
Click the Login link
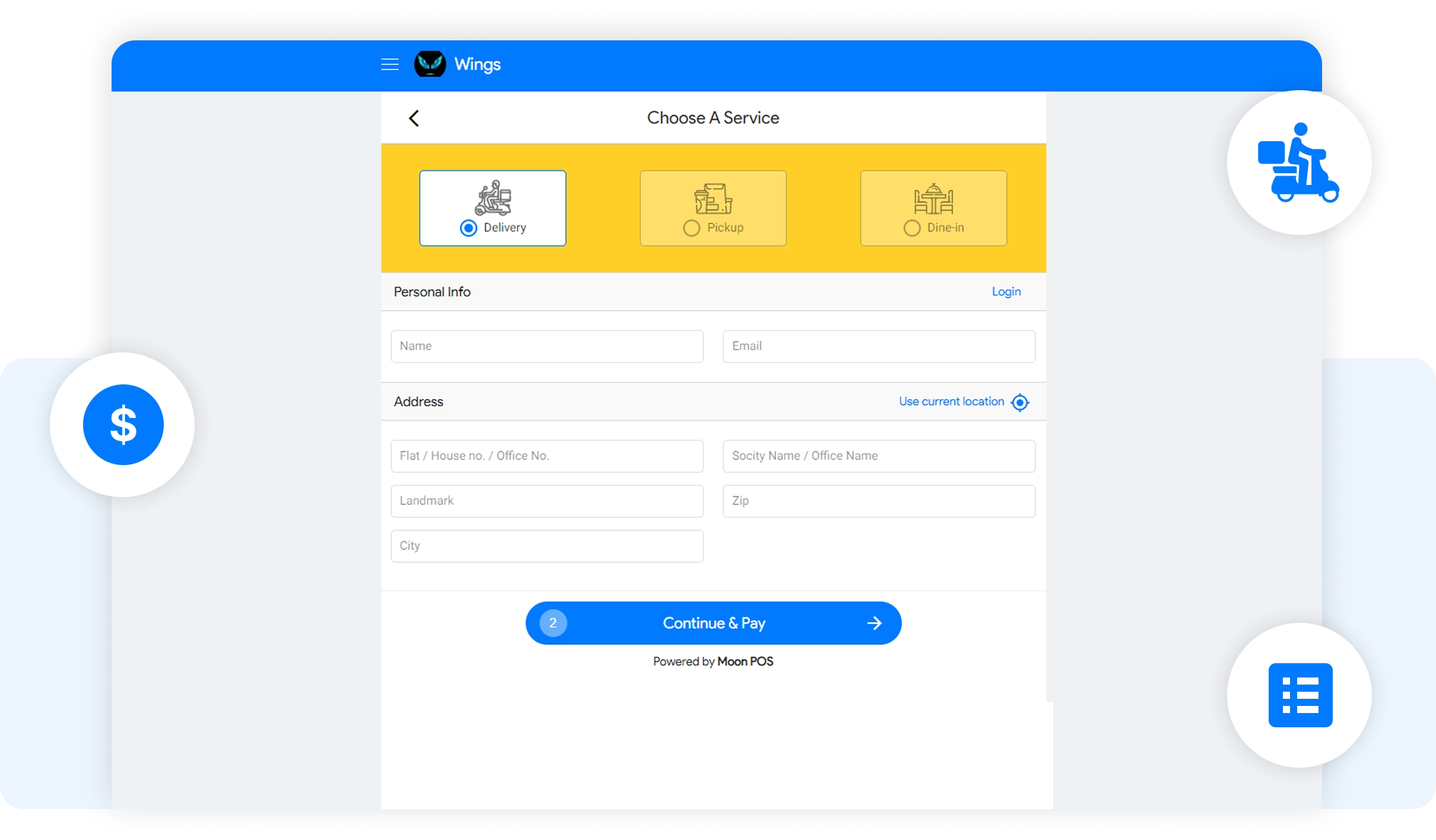[x=1006, y=292]
